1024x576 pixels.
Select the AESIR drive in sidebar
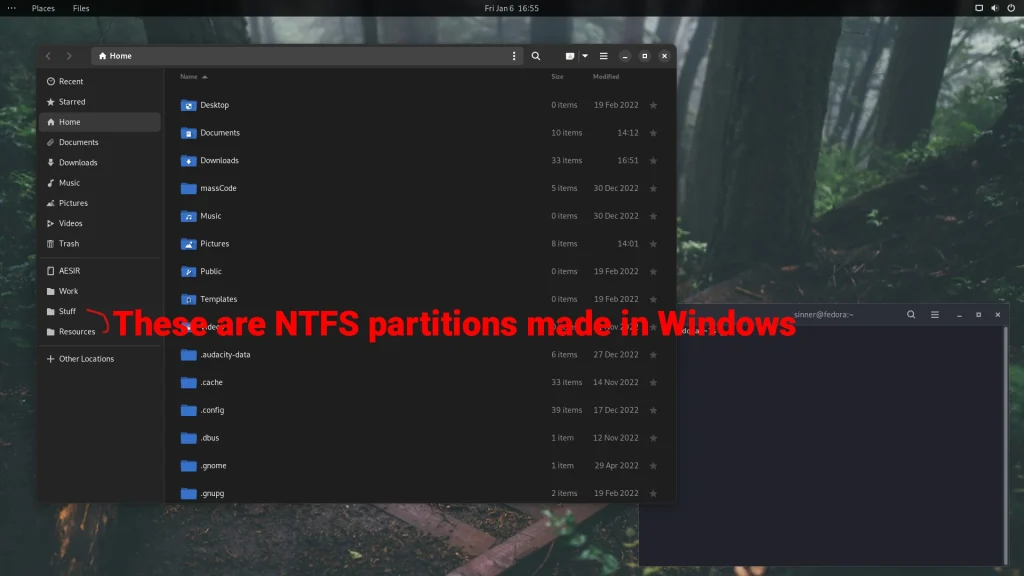(x=69, y=271)
